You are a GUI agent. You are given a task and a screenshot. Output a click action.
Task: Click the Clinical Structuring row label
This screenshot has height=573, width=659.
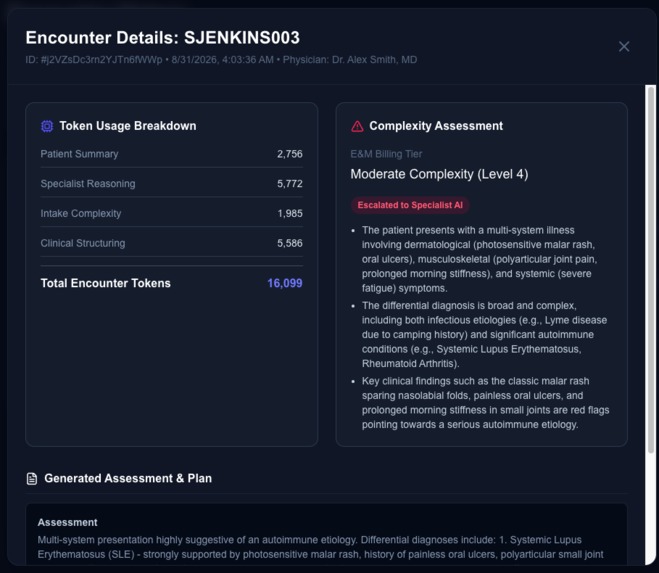pos(83,243)
